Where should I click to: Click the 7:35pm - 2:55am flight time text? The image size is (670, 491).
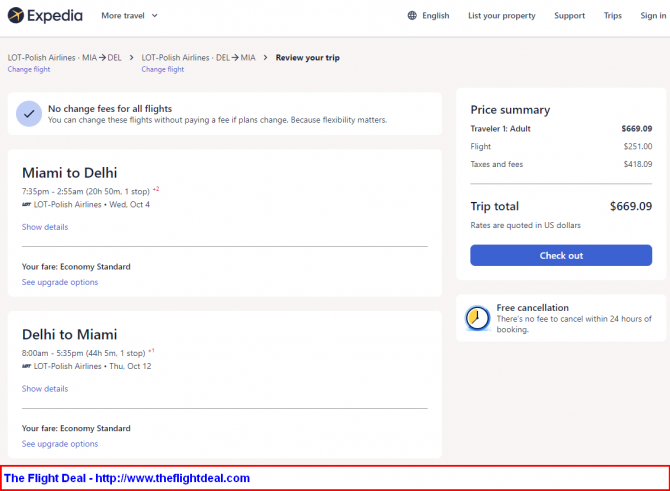pyautogui.click(x=86, y=191)
